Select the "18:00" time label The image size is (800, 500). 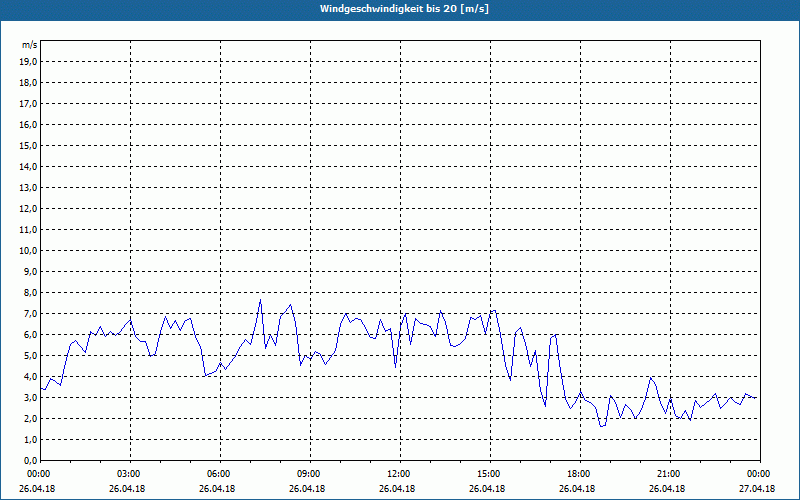pyautogui.click(x=580, y=474)
